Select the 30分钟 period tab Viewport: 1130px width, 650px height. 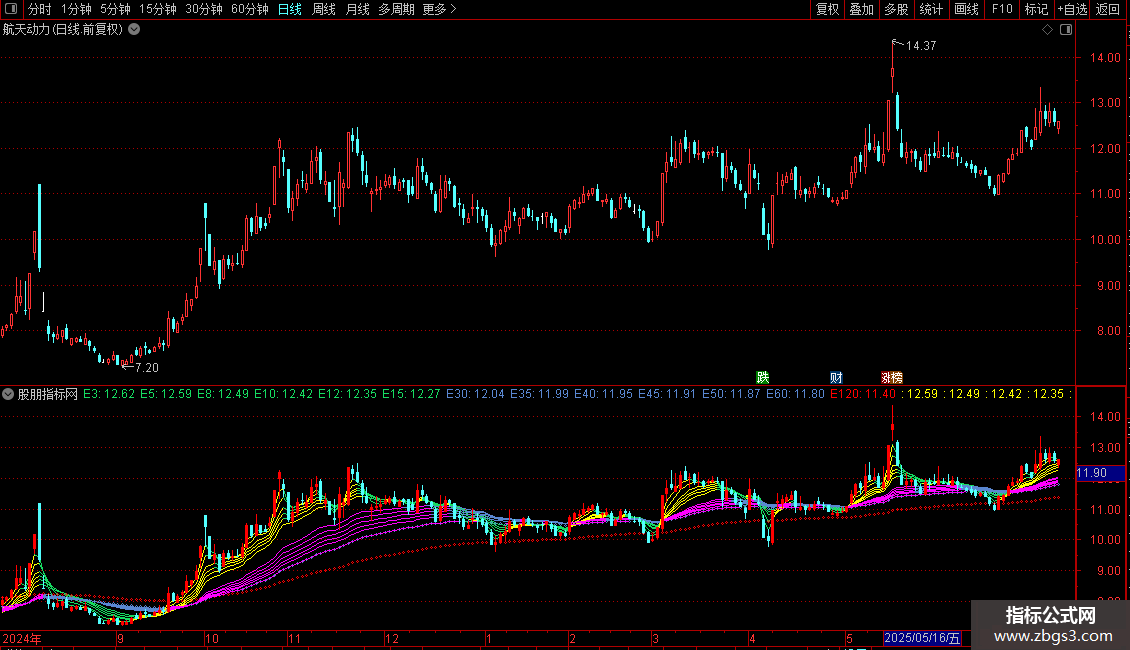coord(204,9)
